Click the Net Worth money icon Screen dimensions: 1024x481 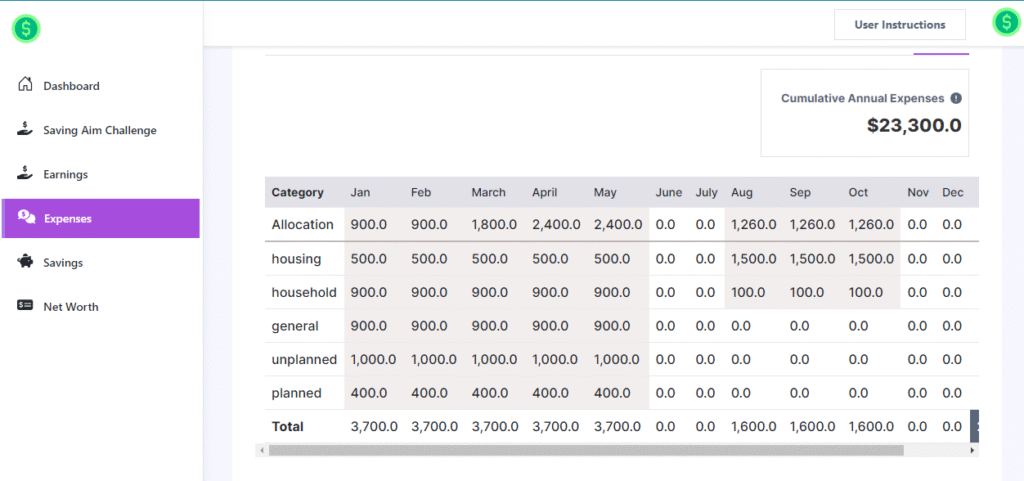coord(26,306)
